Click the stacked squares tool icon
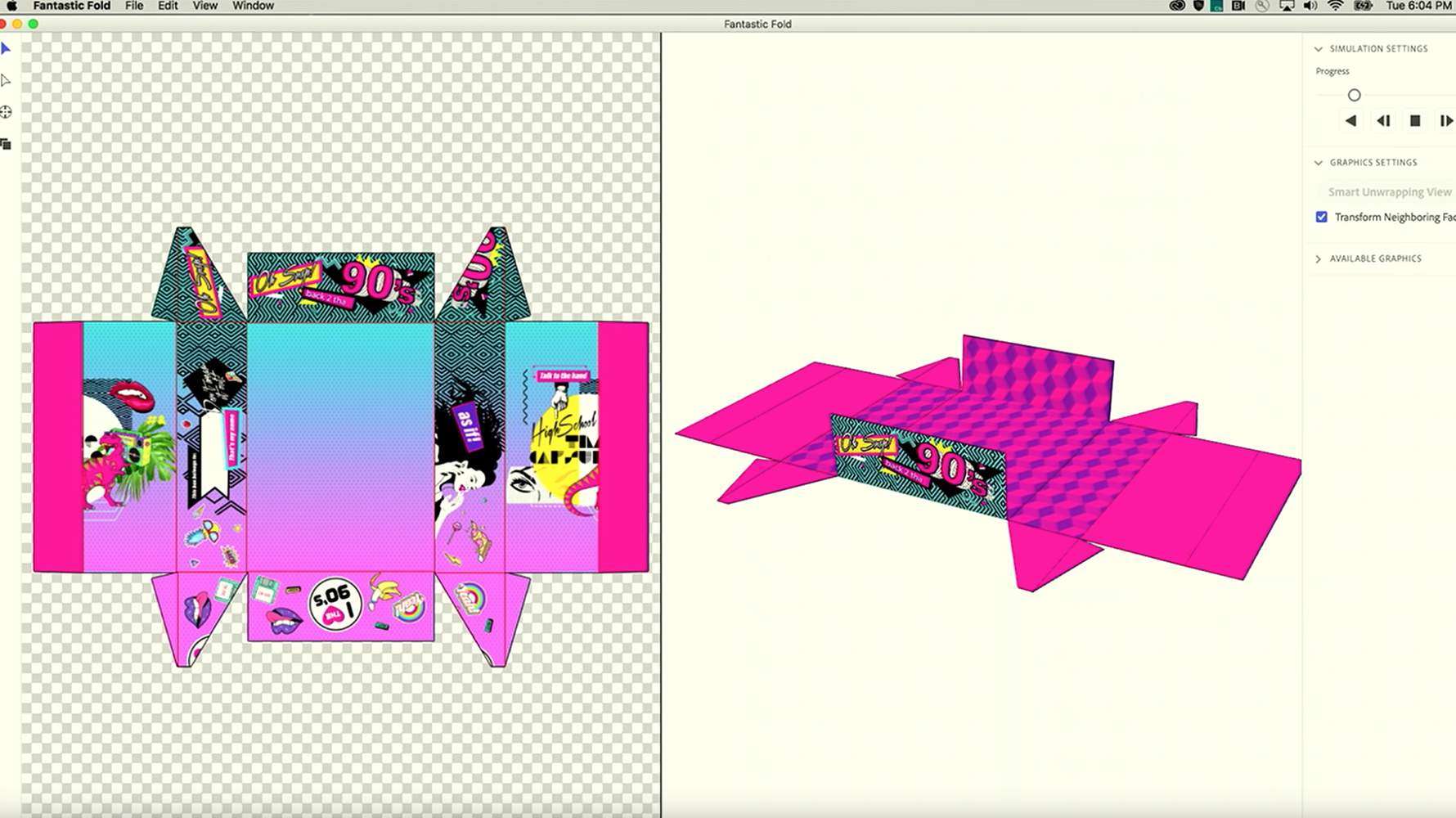Screen dimensions: 1456x818 (6, 144)
